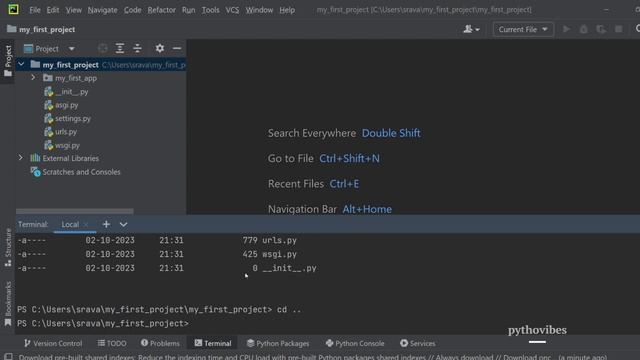Viewport: 640px width, 360px height.
Task: Toggle the Structure tool window sidebar tab
Action: pos(8,248)
